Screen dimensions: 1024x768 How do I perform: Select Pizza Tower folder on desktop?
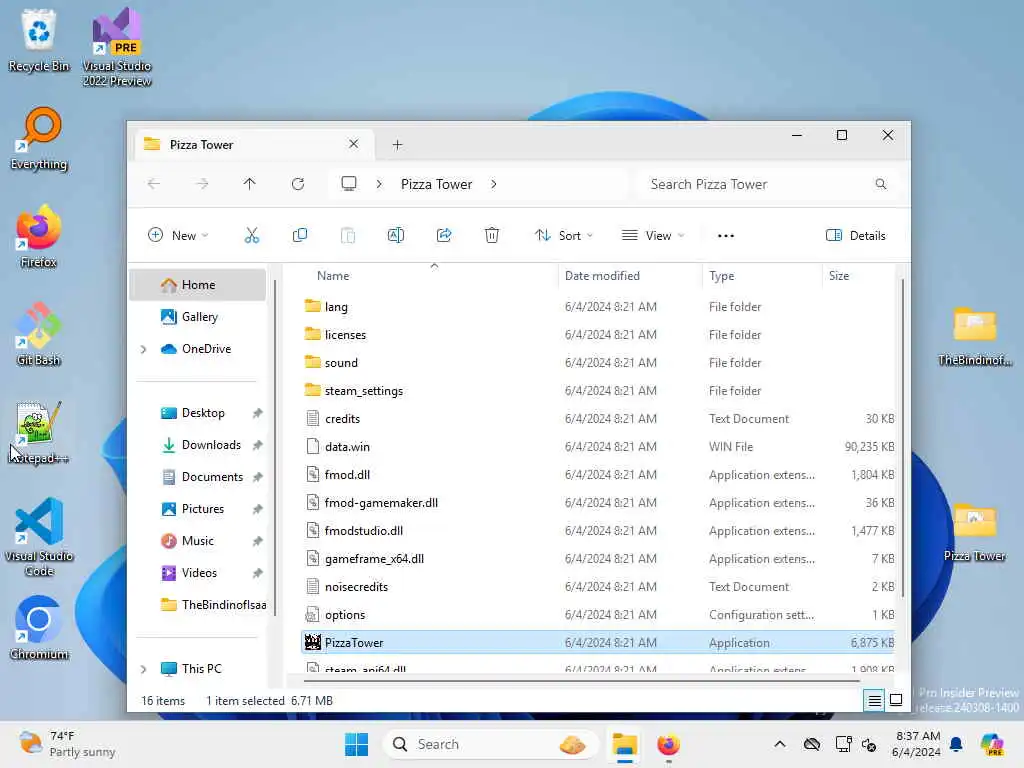coord(974,531)
